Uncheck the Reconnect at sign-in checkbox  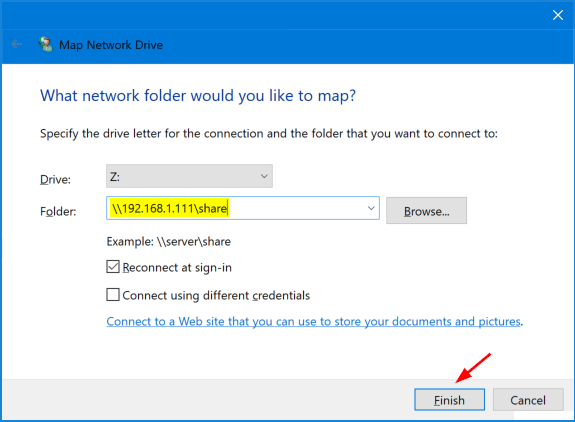[x=113, y=267]
